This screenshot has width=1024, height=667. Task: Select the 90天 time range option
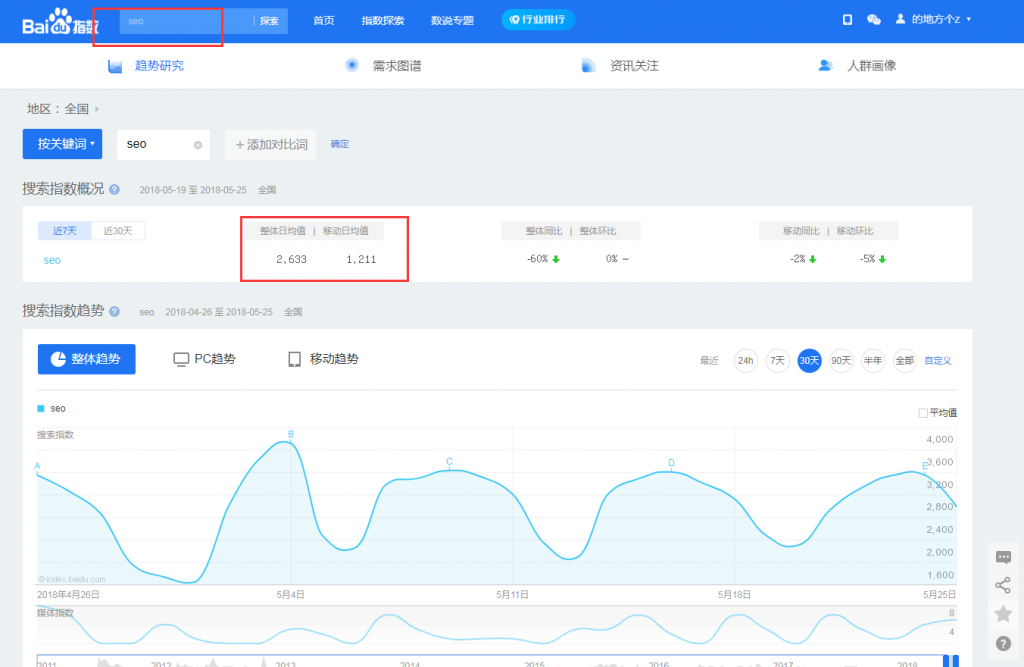click(841, 360)
